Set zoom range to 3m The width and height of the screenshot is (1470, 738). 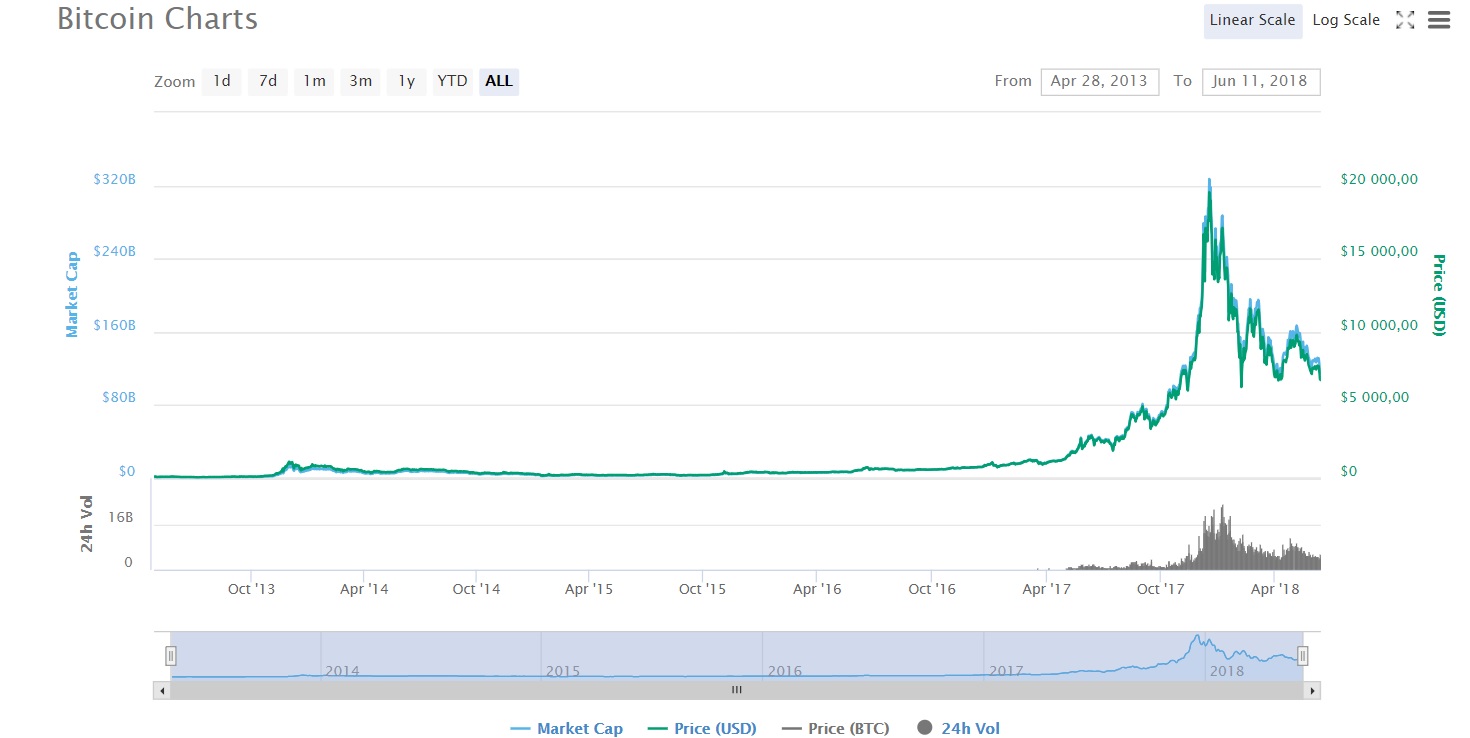(360, 81)
